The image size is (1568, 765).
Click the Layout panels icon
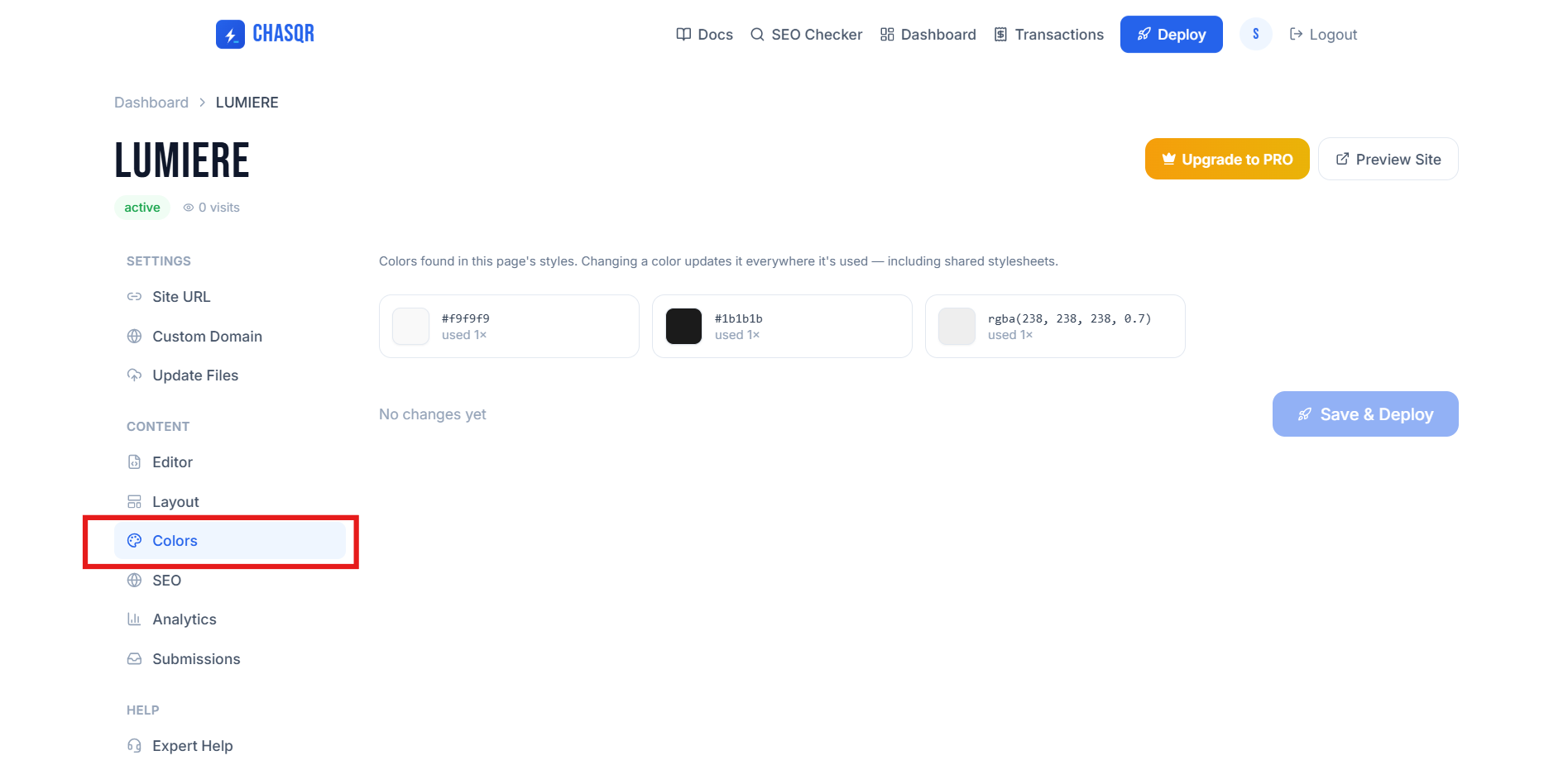click(134, 501)
